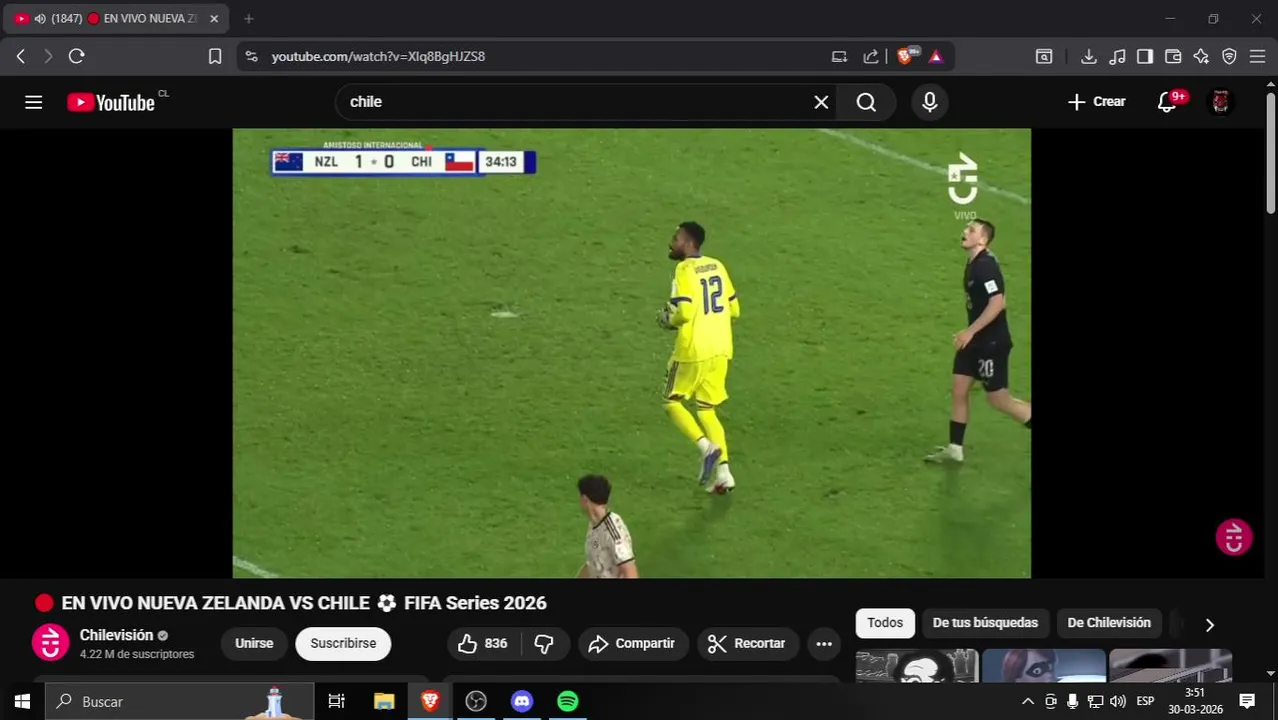Toggle the browser sidebar panel

[x=1145, y=56]
